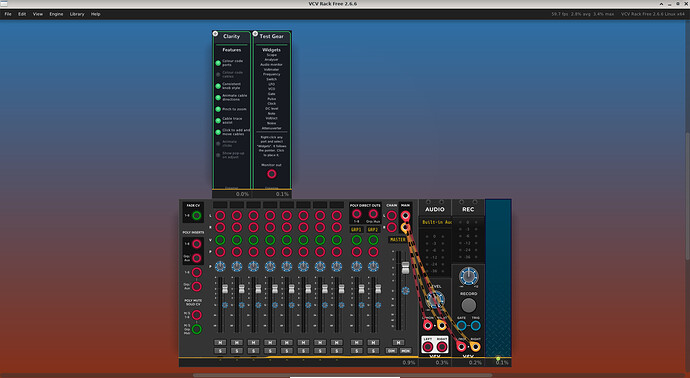The height and width of the screenshot is (378, 690).
Task: Enable Colour code cables feature
Action: (218, 74)
